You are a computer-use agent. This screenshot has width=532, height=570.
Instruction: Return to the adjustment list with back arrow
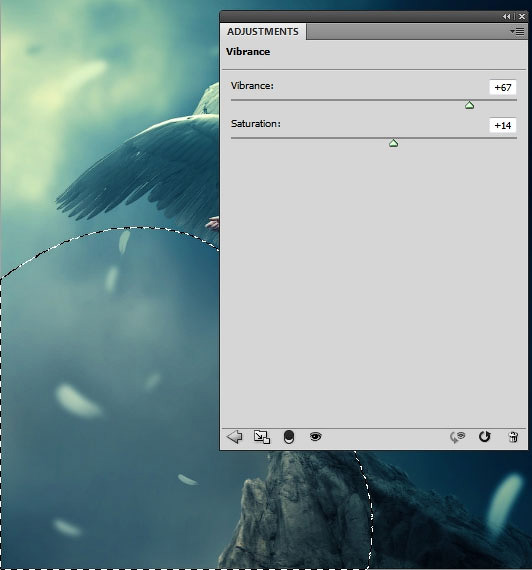pos(235,437)
